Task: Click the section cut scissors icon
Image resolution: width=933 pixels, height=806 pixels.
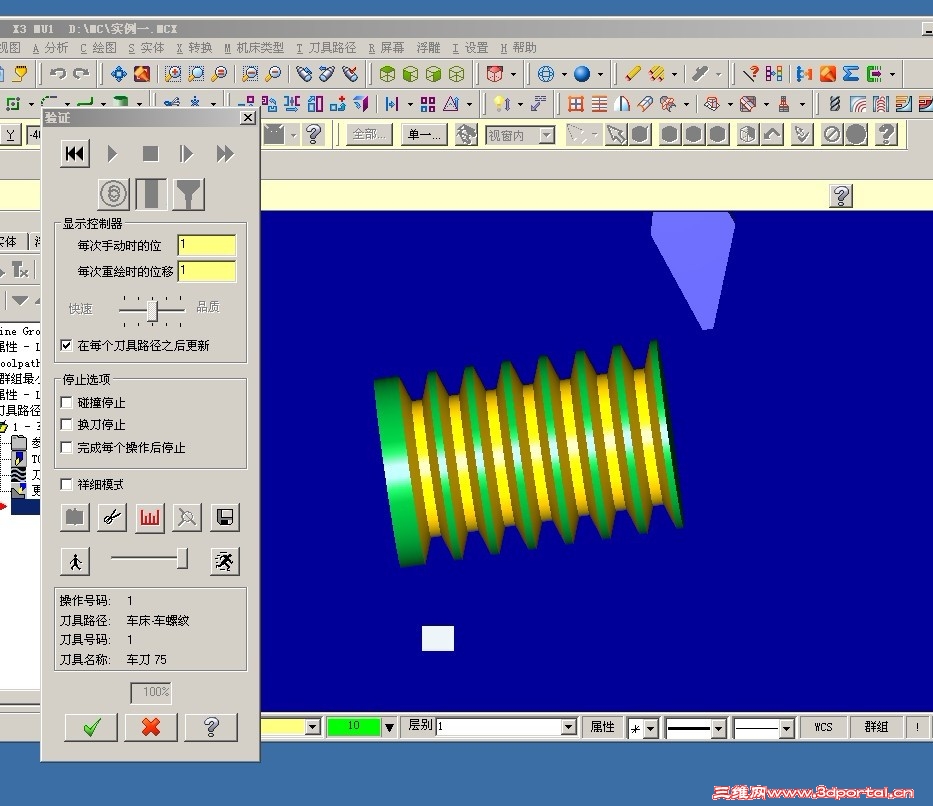Action: 112,517
